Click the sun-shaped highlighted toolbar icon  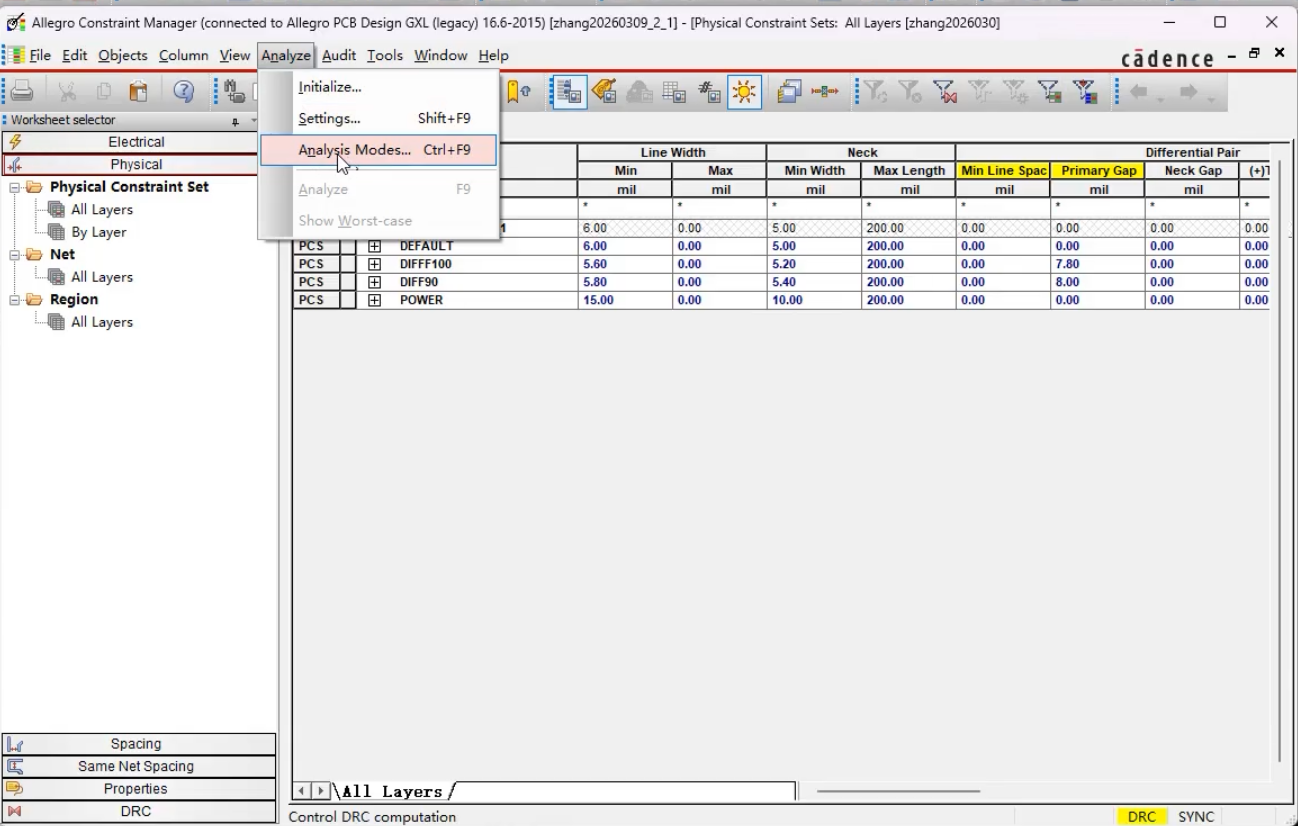744,92
